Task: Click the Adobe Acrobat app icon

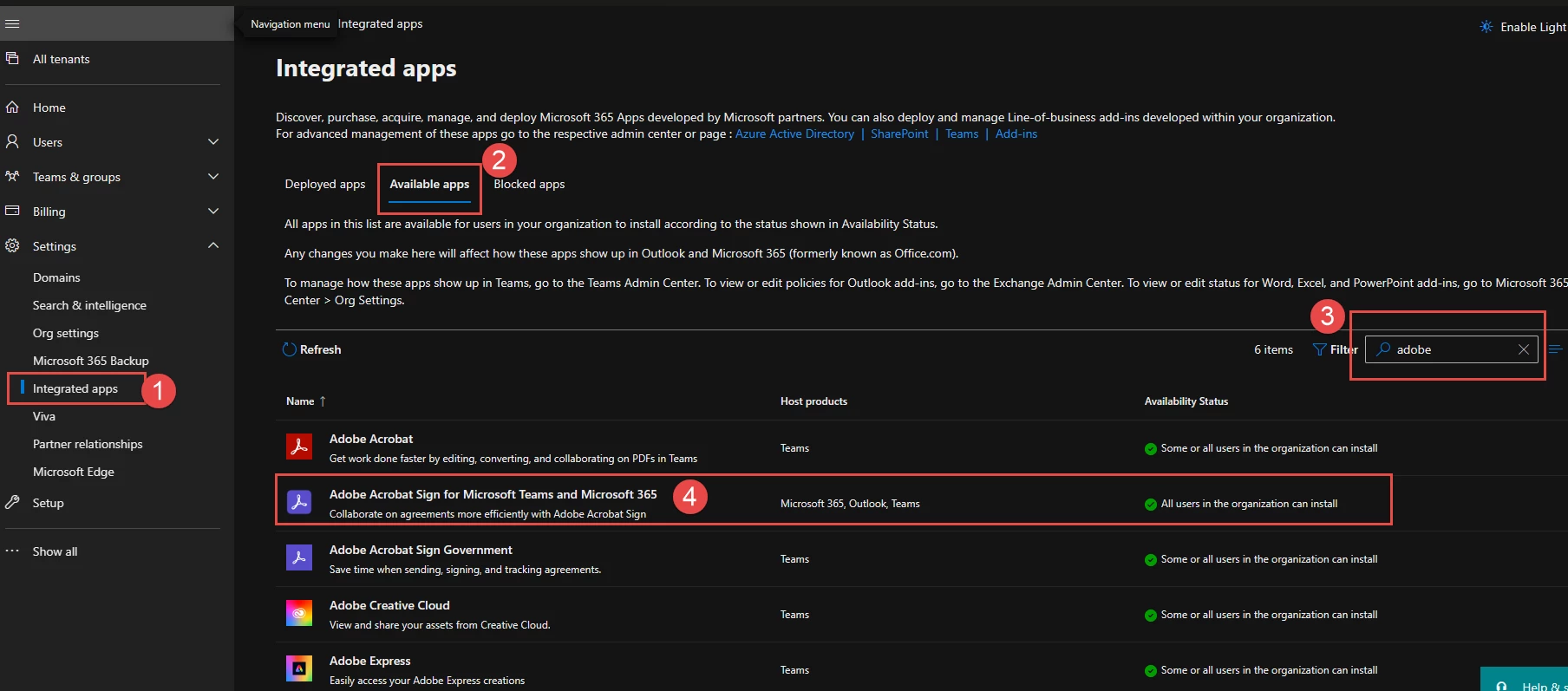Action: [299, 447]
